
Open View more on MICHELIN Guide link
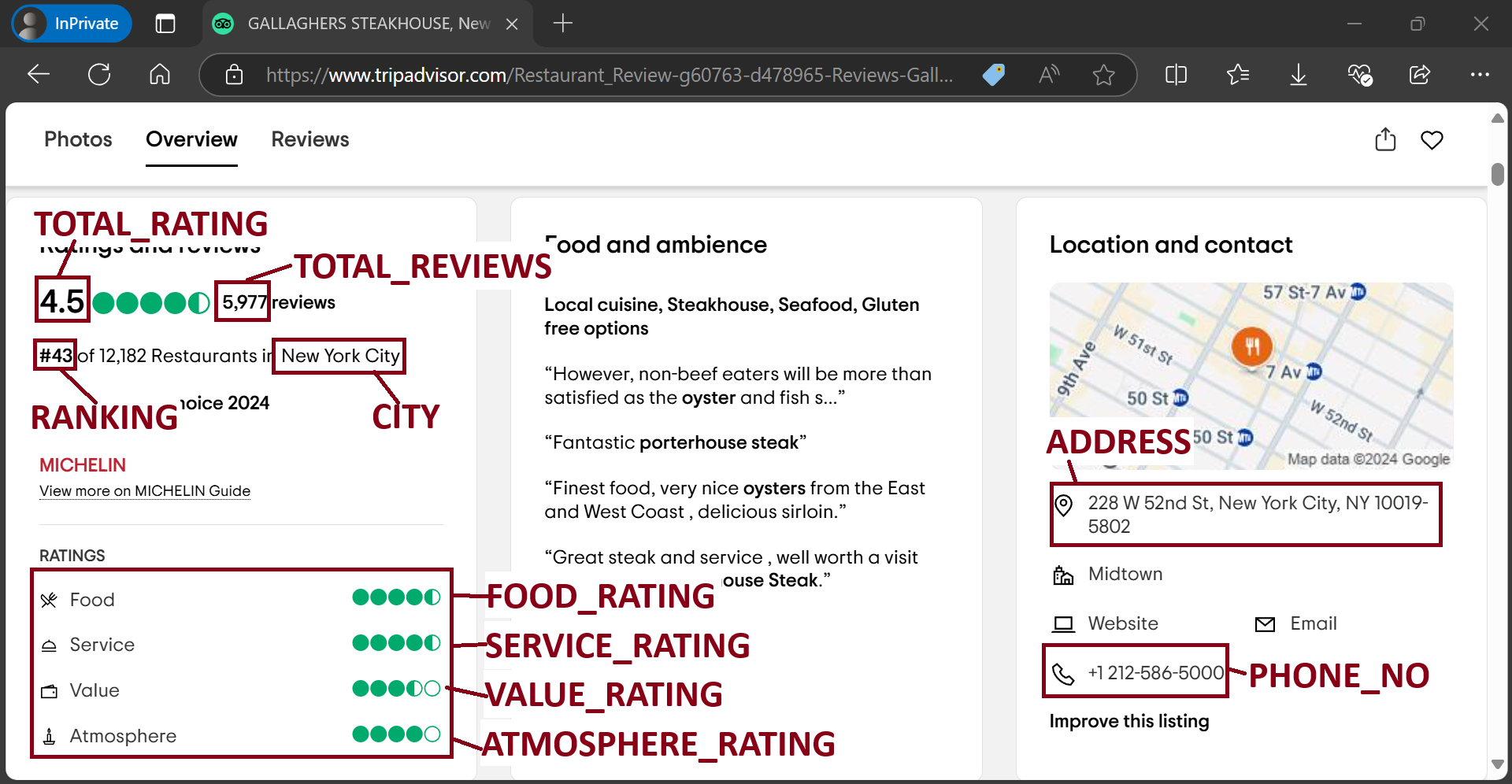click(x=144, y=490)
